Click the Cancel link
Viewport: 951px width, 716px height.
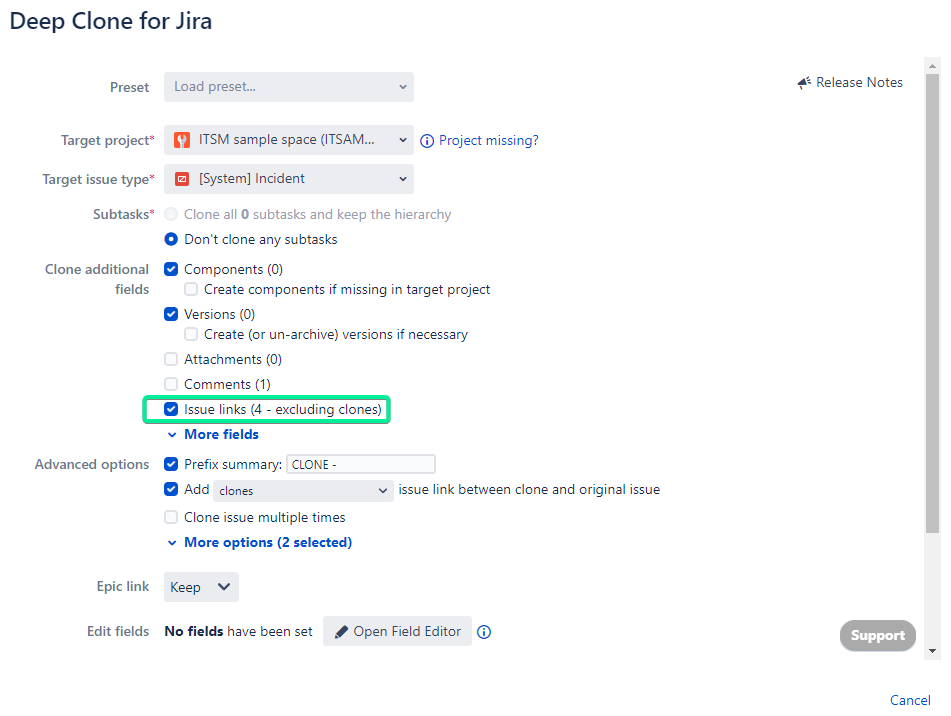coord(910,700)
